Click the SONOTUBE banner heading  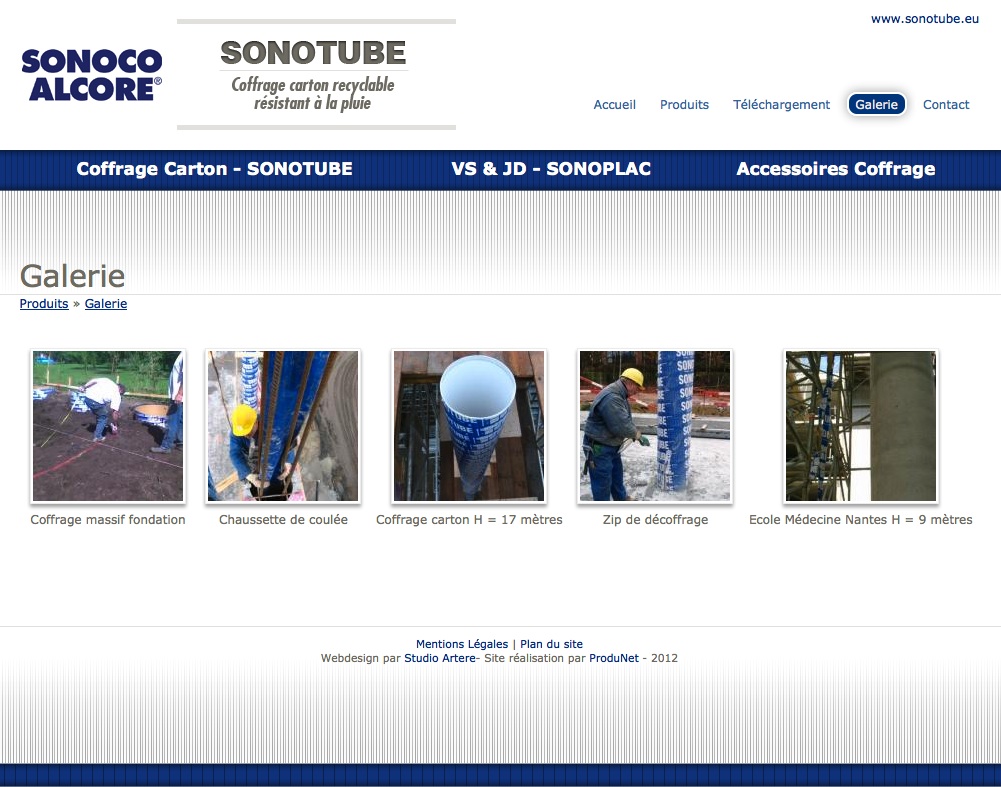click(313, 52)
